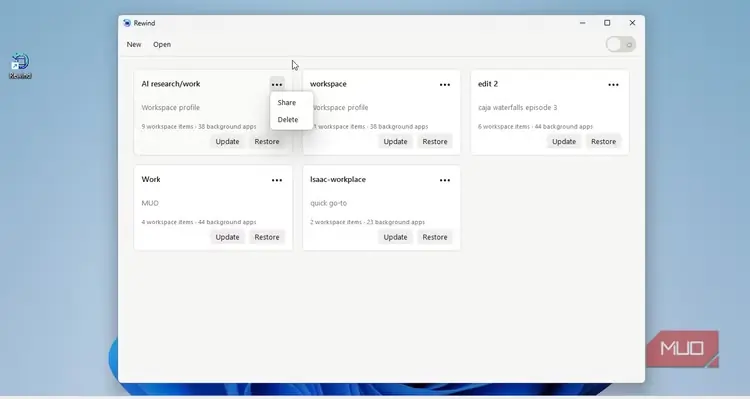Click '2 workspace items · 23 background apps' text
The height and width of the screenshot is (399, 750).
367,222
